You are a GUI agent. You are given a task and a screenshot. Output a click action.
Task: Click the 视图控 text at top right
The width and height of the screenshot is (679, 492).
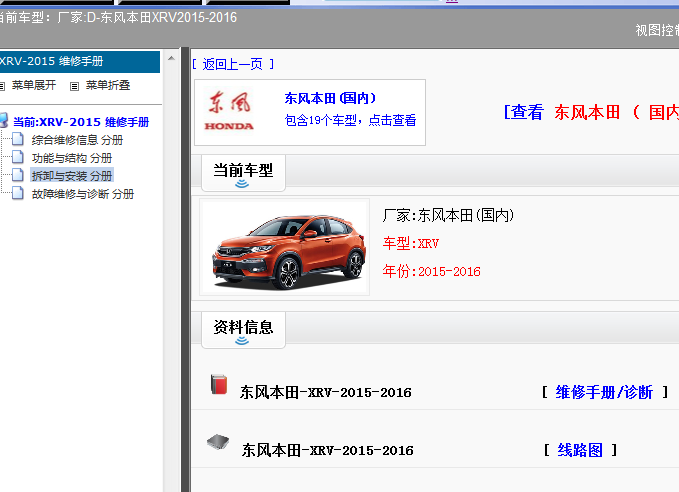[657, 30]
